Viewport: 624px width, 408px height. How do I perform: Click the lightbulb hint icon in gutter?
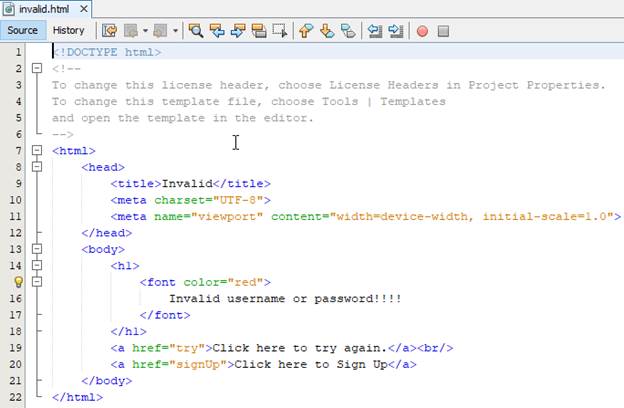(18, 282)
